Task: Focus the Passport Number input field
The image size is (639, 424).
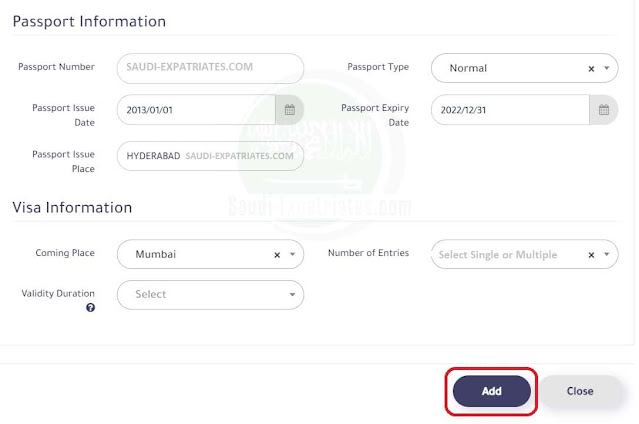Action: [x=210, y=68]
